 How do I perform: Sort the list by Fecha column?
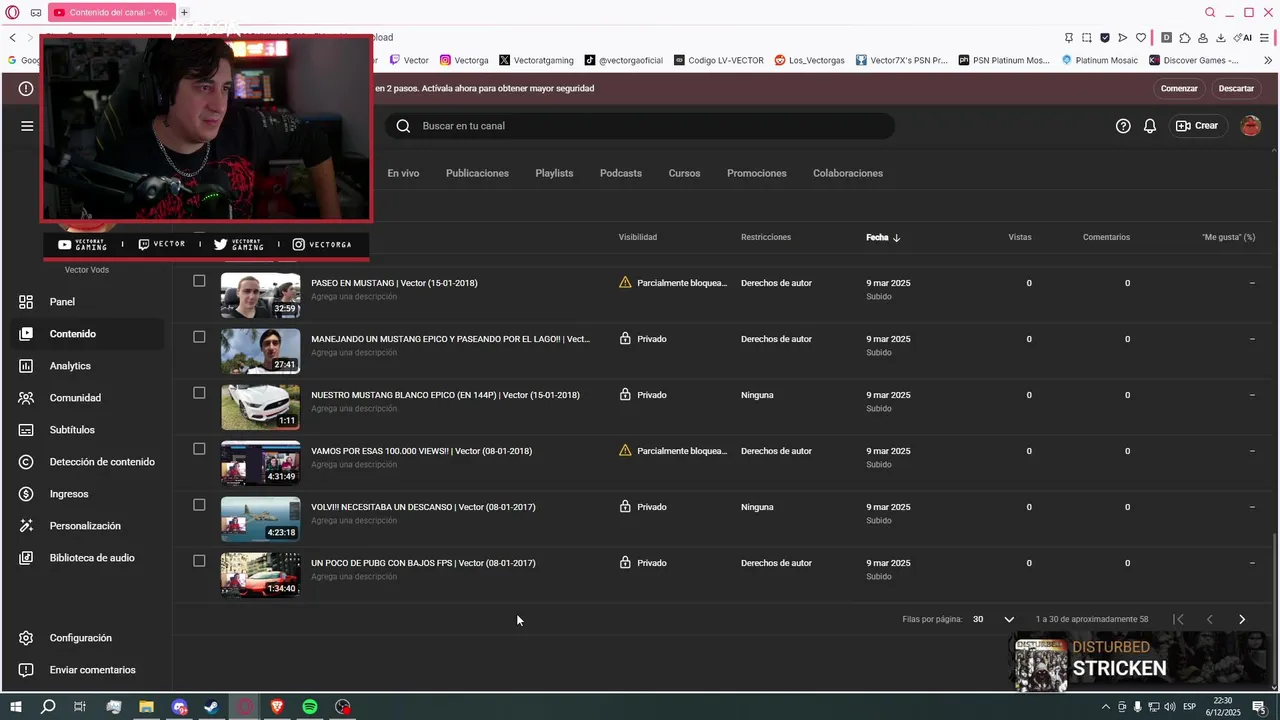point(883,237)
